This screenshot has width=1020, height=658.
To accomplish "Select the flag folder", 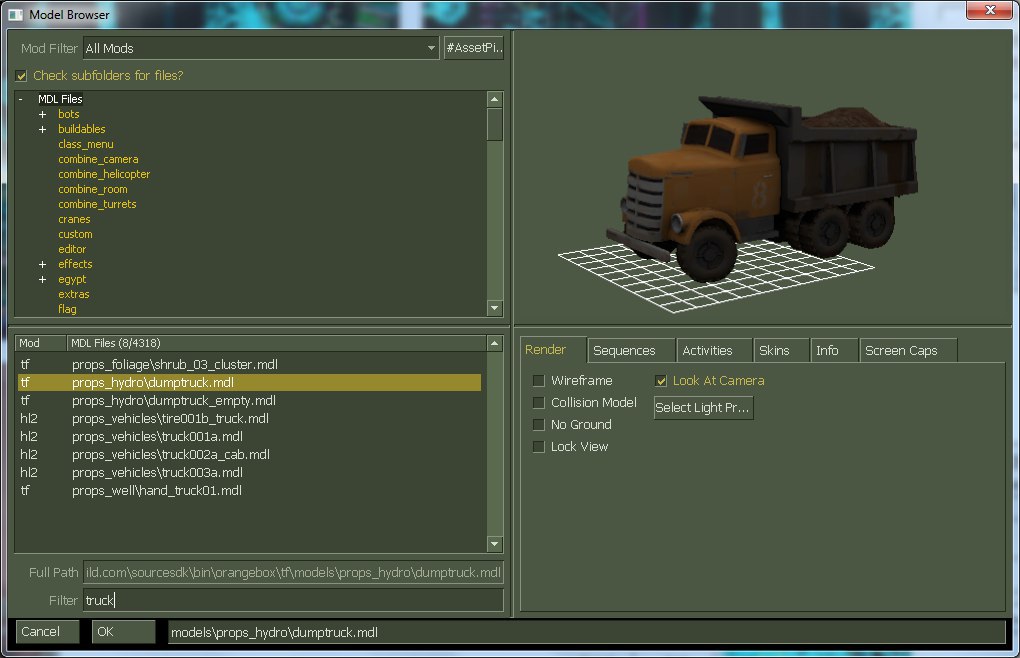I will (x=67, y=309).
